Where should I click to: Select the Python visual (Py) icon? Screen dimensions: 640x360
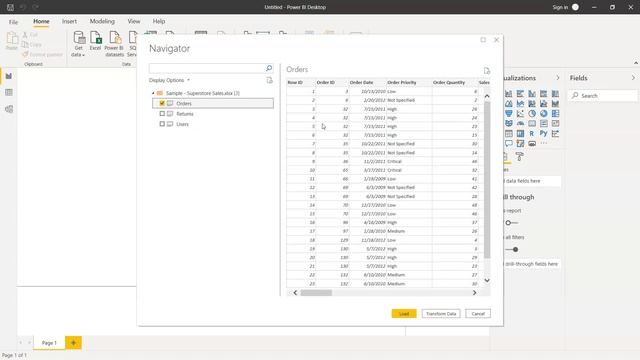coord(544,133)
